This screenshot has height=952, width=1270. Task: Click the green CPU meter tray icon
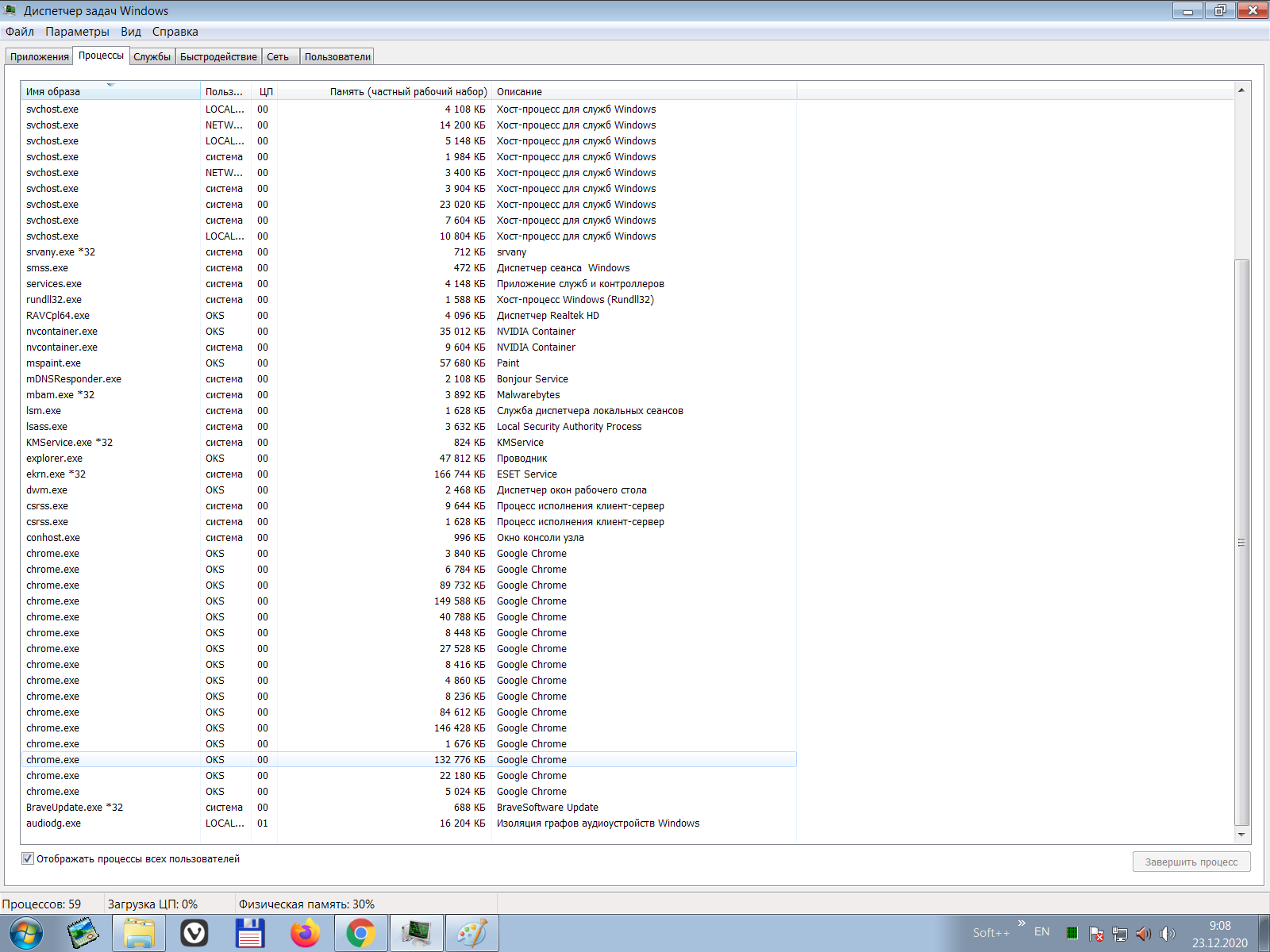pos(1072,933)
